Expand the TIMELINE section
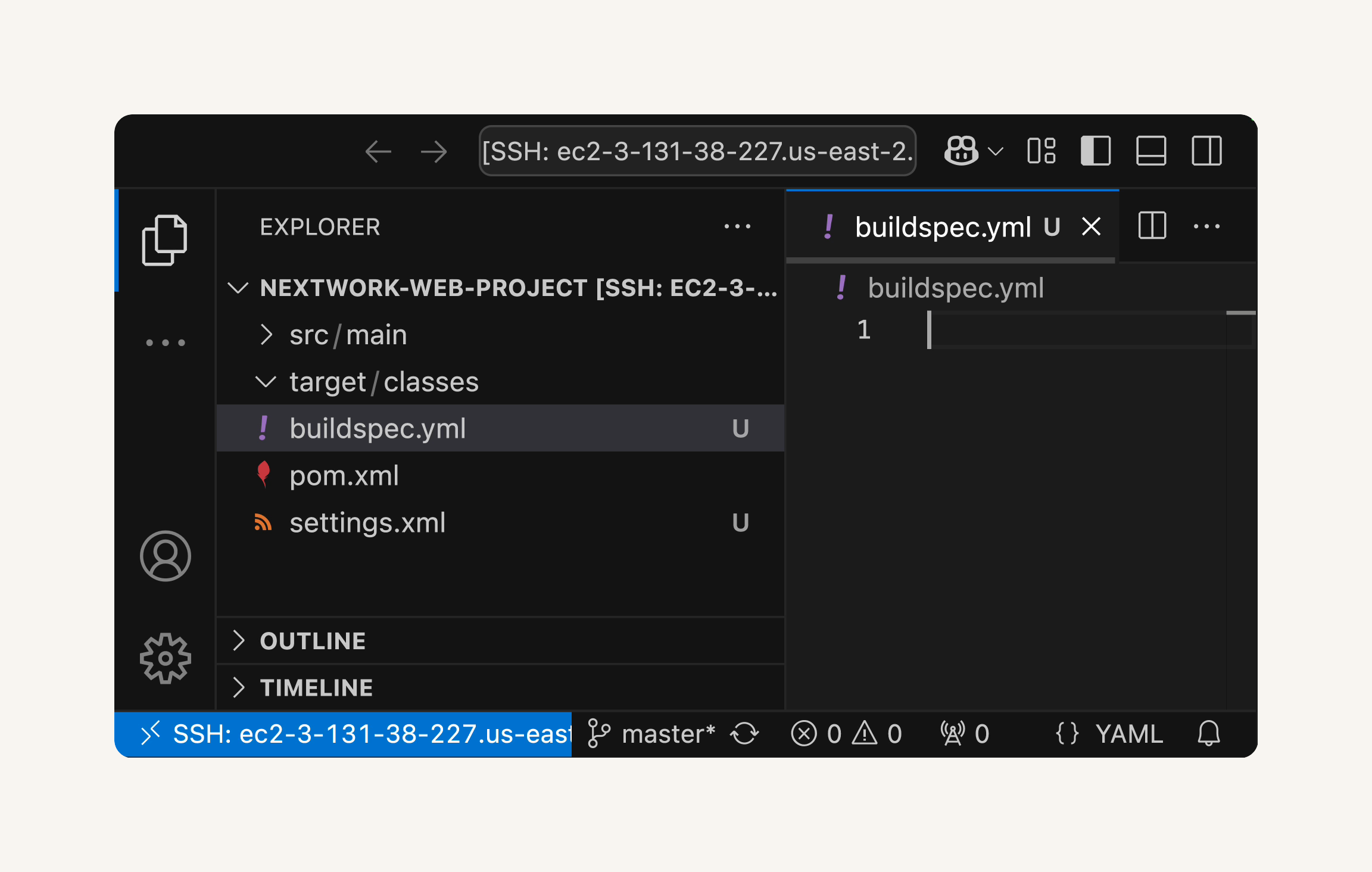 [501, 687]
